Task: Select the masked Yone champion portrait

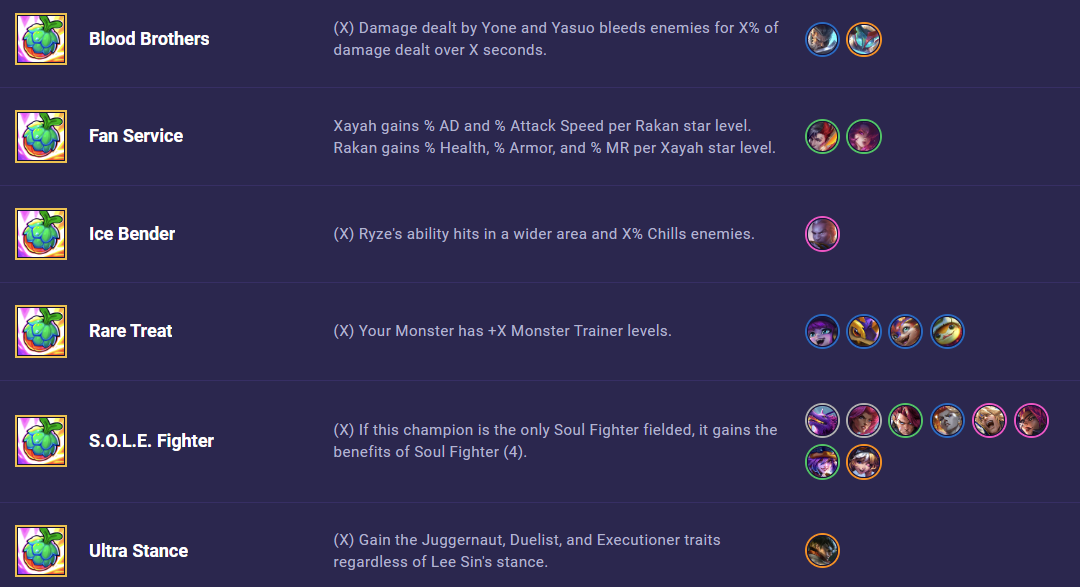Action: pyautogui.click(x=864, y=39)
